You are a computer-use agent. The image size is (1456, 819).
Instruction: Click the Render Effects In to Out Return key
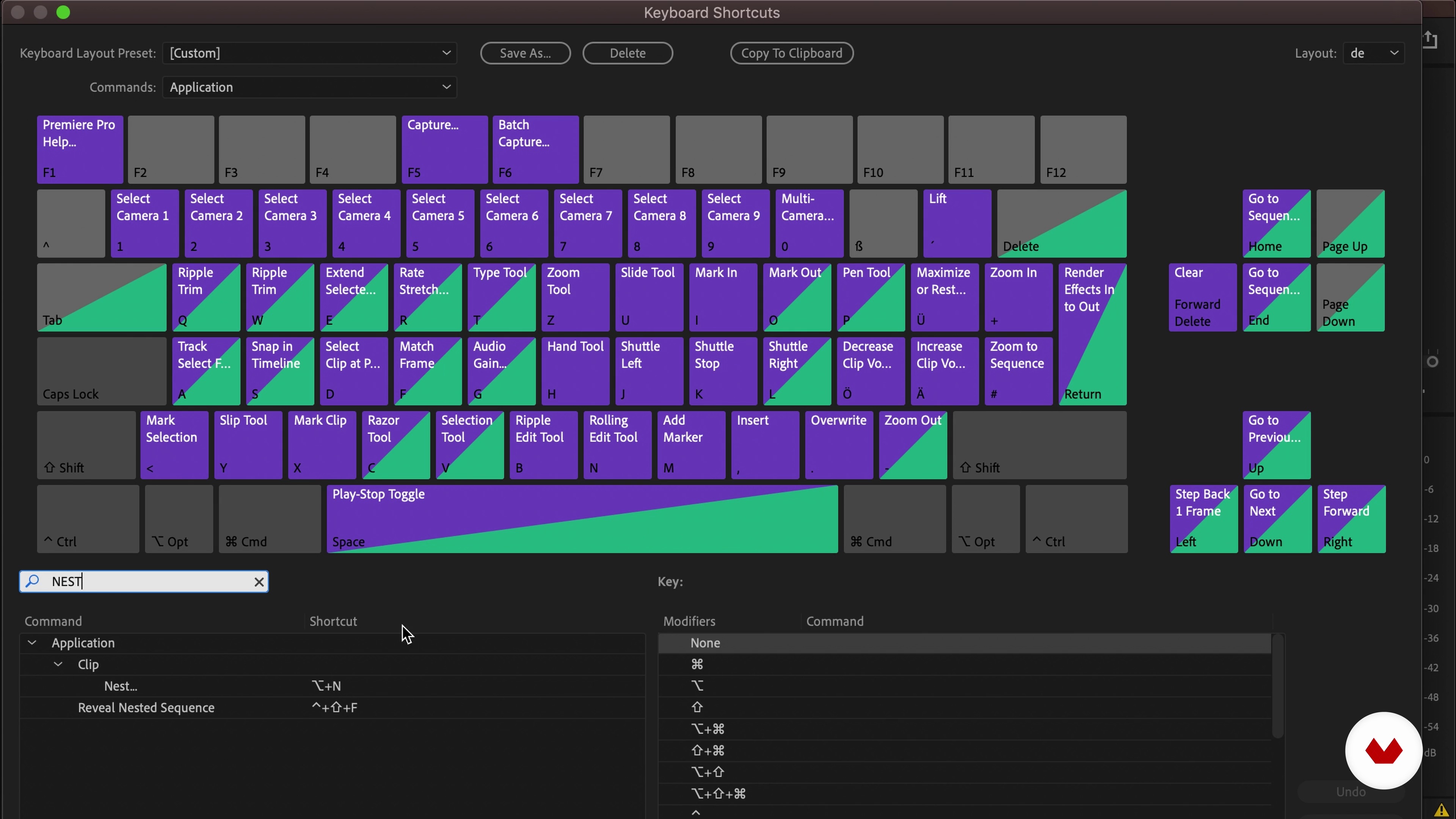pos(1092,334)
